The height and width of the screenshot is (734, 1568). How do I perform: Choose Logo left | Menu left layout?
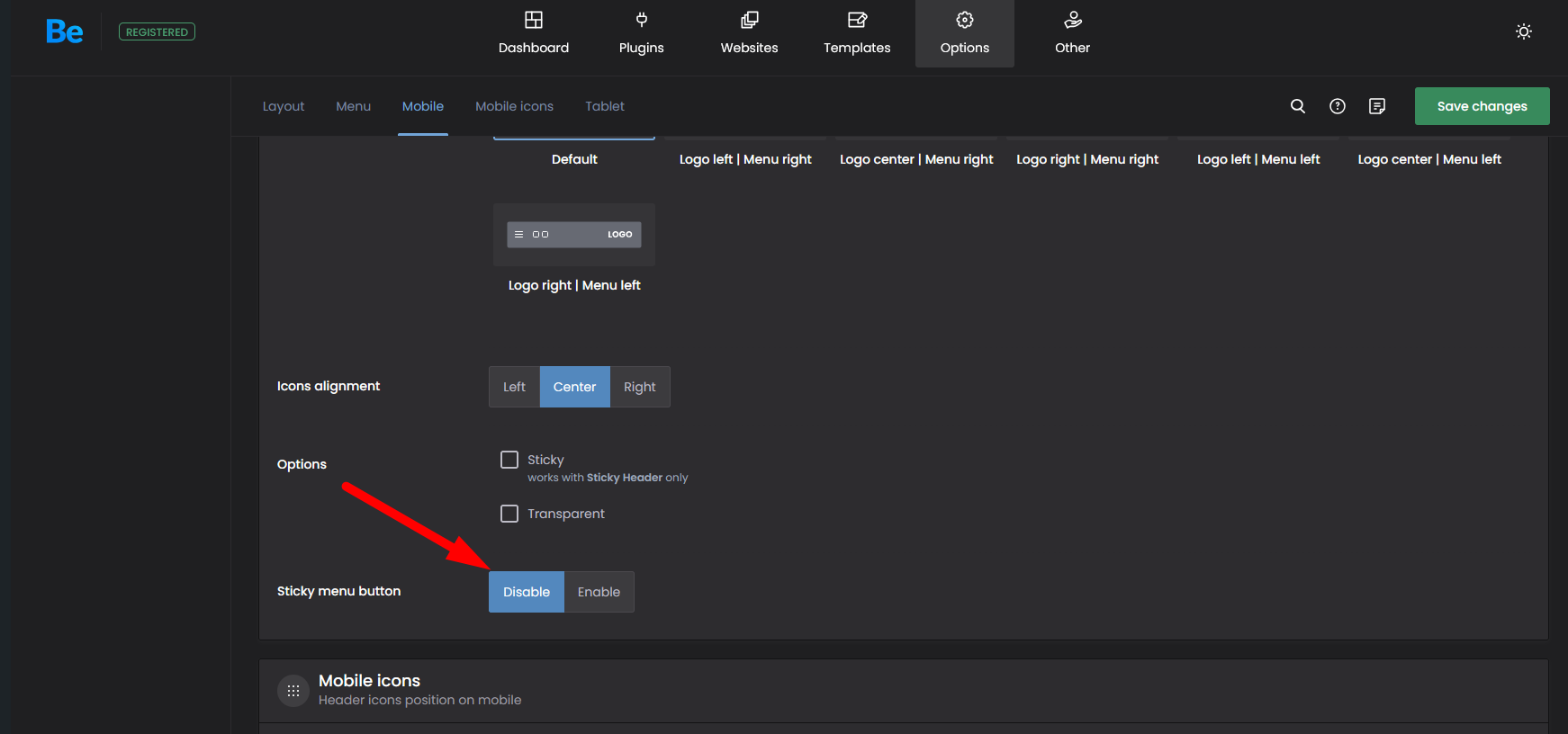[x=1258, y=159]
